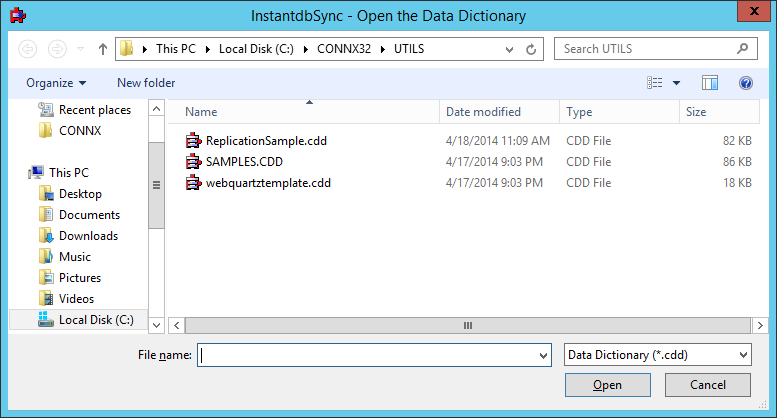This screenshot has height=418, width=777.
Task: Click the webquartztemplate.cdd file icon
Action: 193,183
